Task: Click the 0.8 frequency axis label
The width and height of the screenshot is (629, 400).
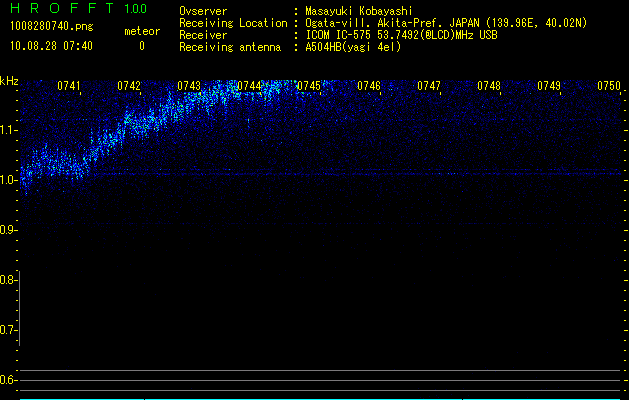Action: click(x=8, y=280)
